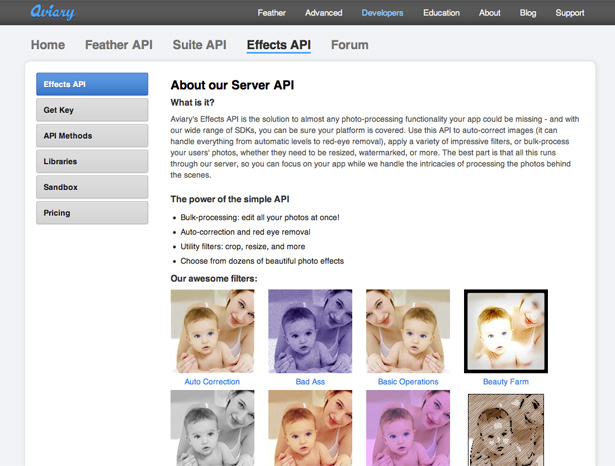Switch to the Feather API tab
Viewport: 615px width, 466px height.
click(119, 45)
